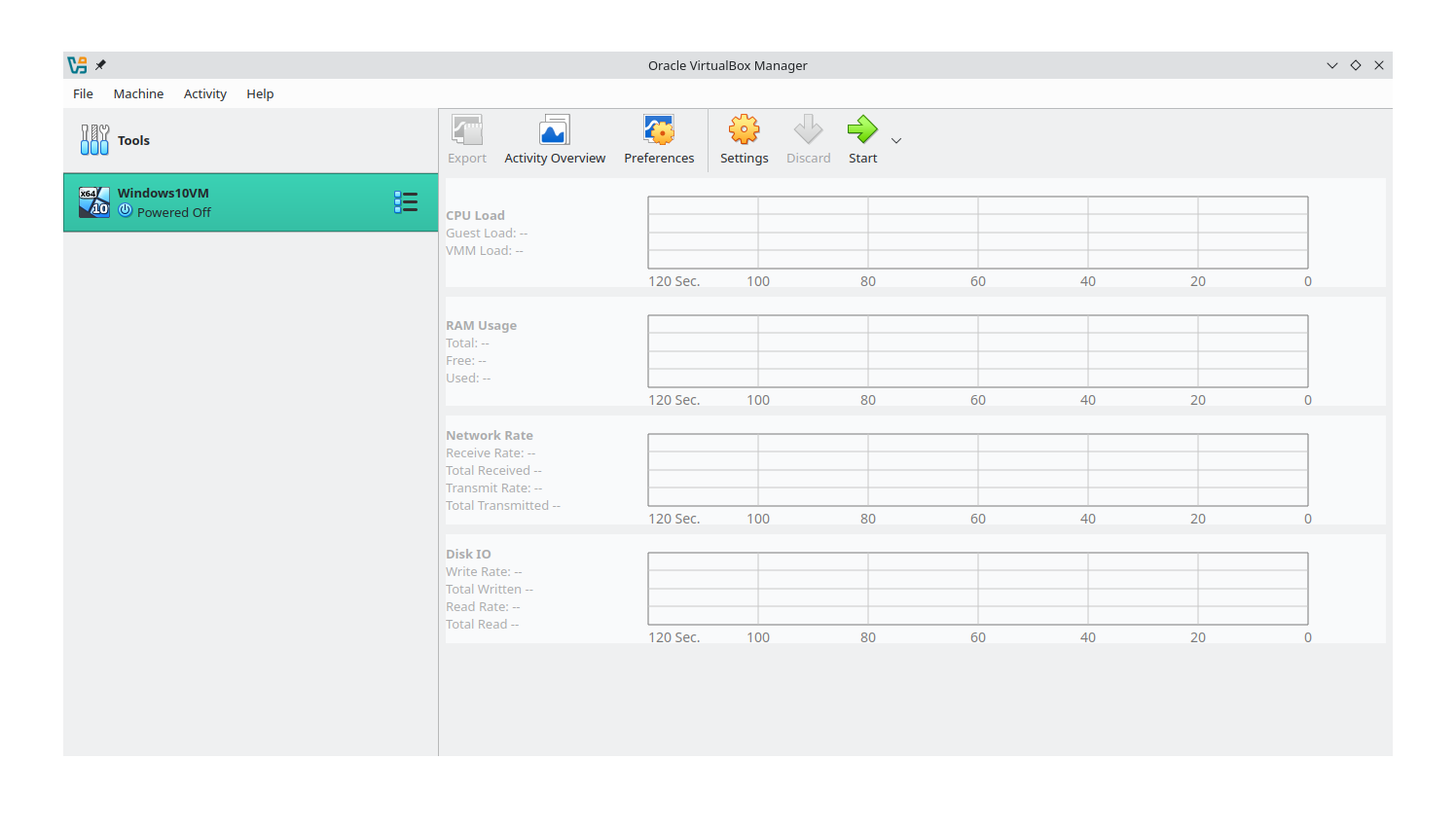This screenshot has width=1456, height=831.
Task: Open Preferences from the toolbar
Action: [659, 140]
